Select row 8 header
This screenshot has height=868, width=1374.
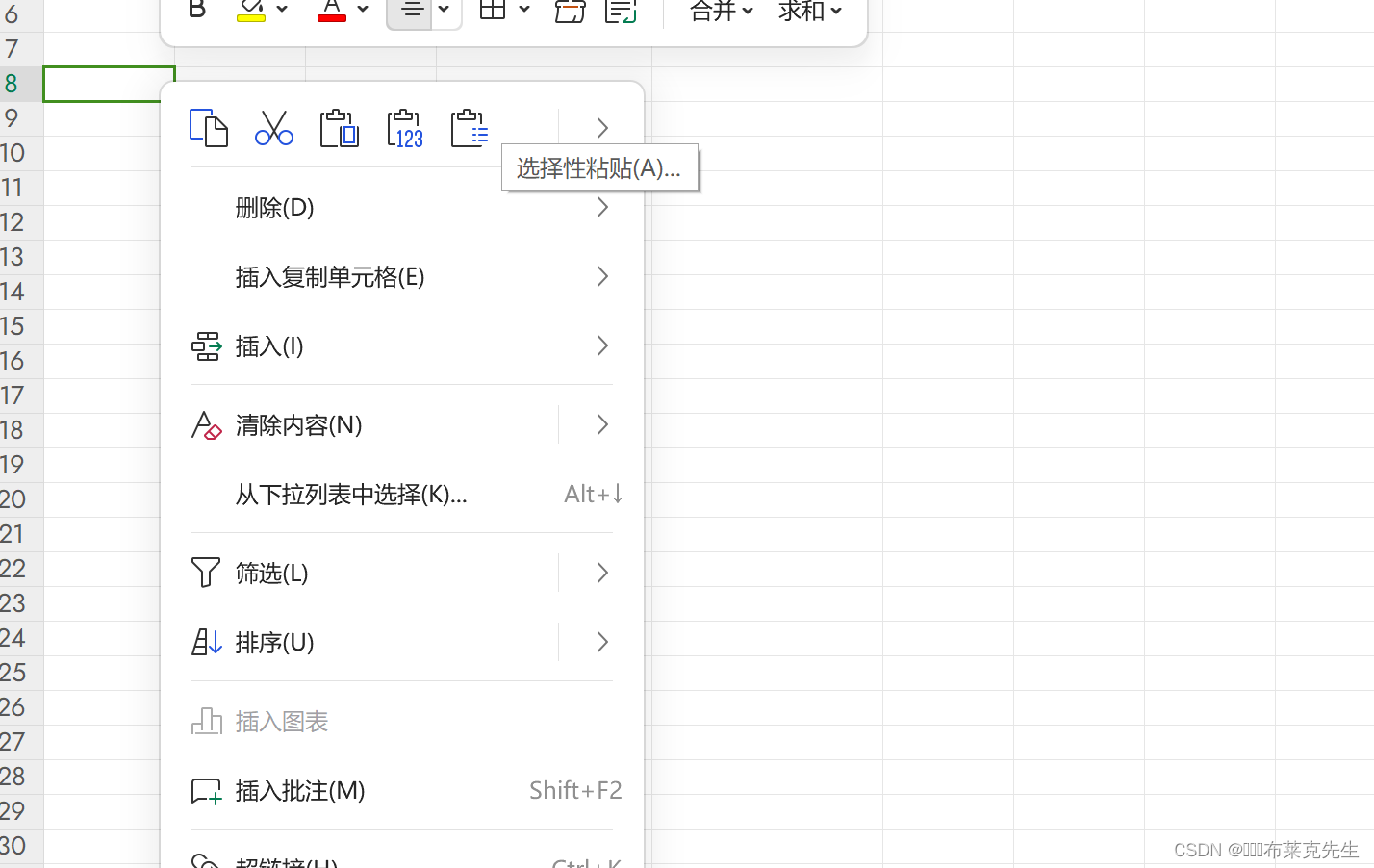tap(21, 84)
